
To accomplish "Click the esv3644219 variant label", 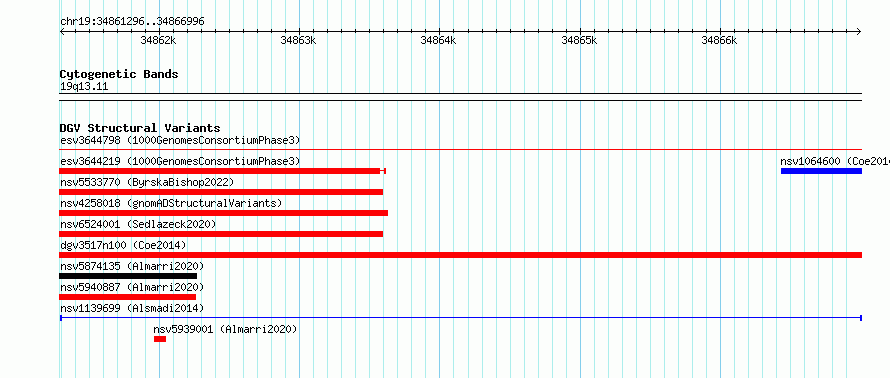I will point(180,161).
